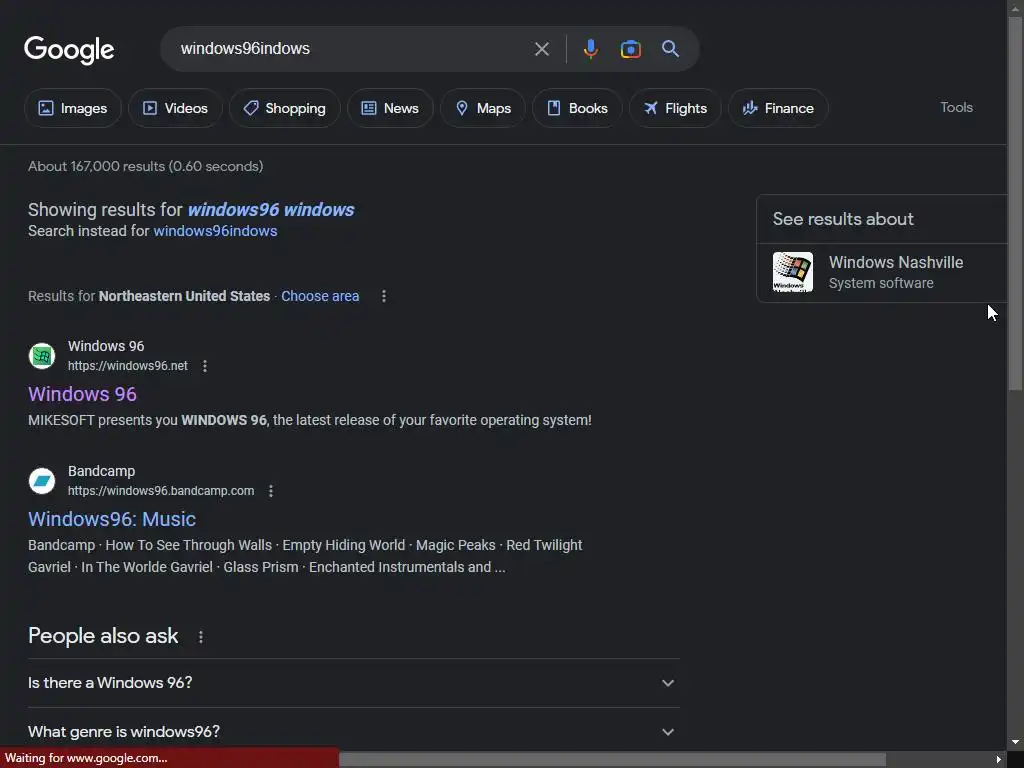Click the Google logo
This screenshot has height=768, width=1024.
coord(69,50)
